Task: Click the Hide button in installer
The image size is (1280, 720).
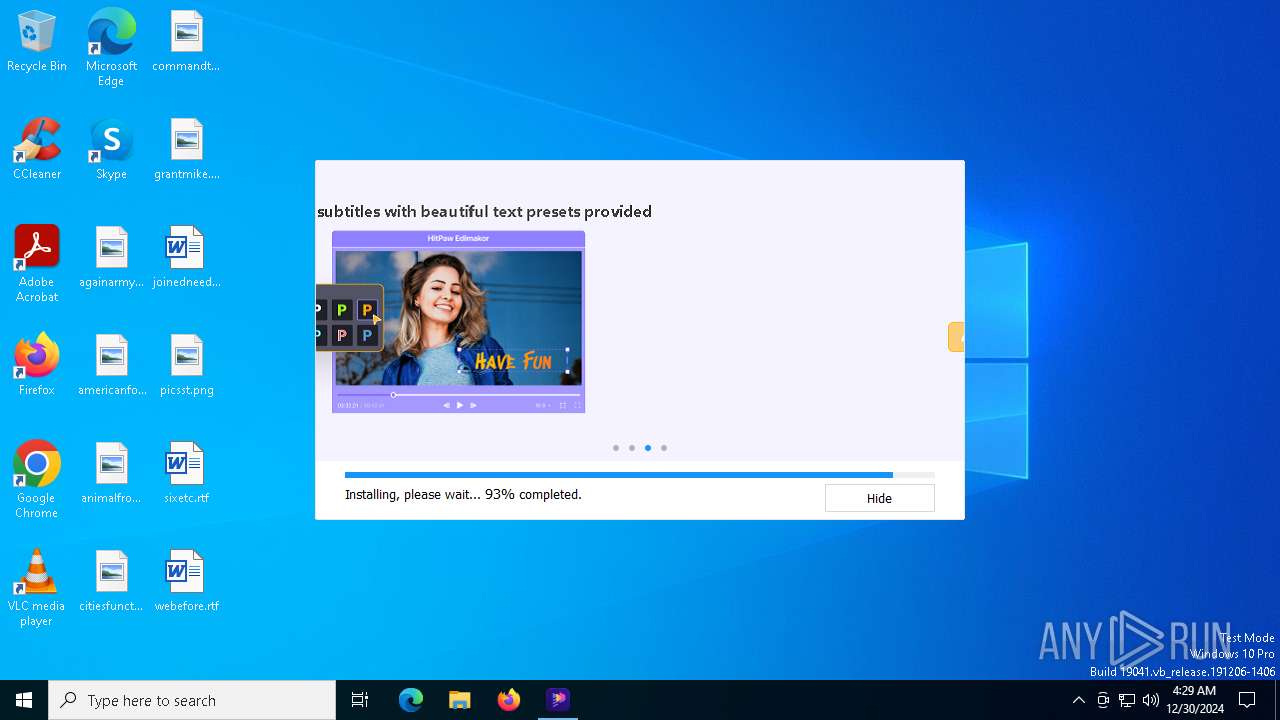Action: tap(879, 498)
